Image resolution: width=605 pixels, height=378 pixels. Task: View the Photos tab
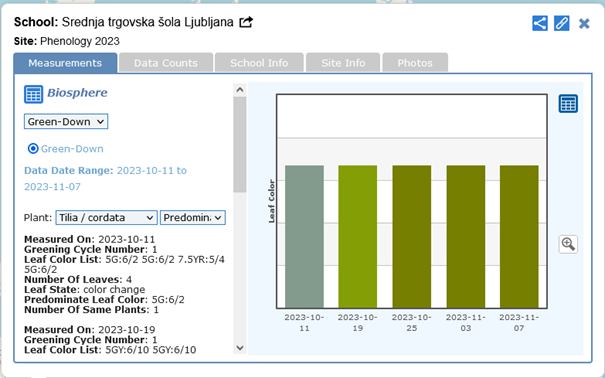(x=415, y=63)
